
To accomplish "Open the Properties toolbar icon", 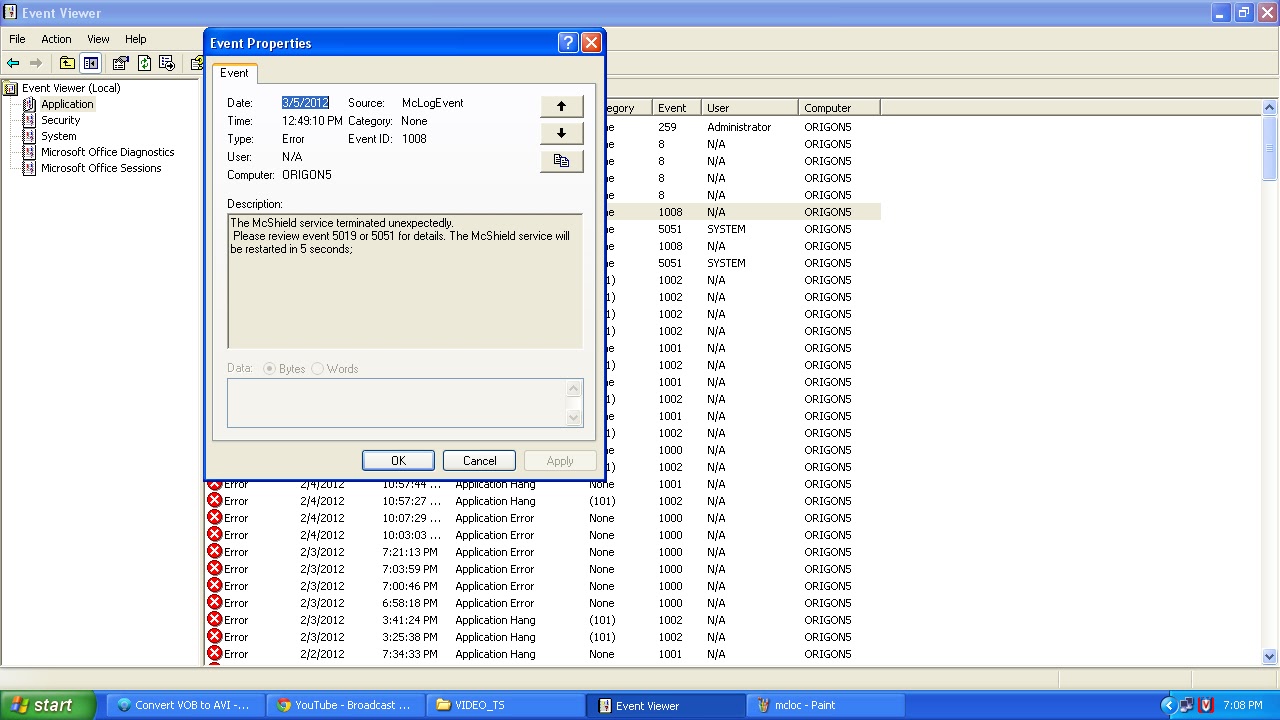I will 120,63.
